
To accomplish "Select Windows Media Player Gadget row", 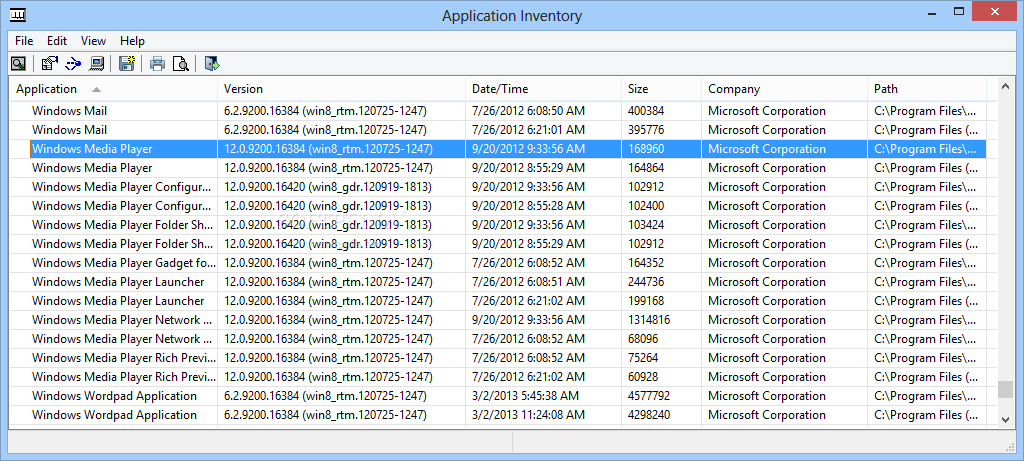I will coord(498,262).
